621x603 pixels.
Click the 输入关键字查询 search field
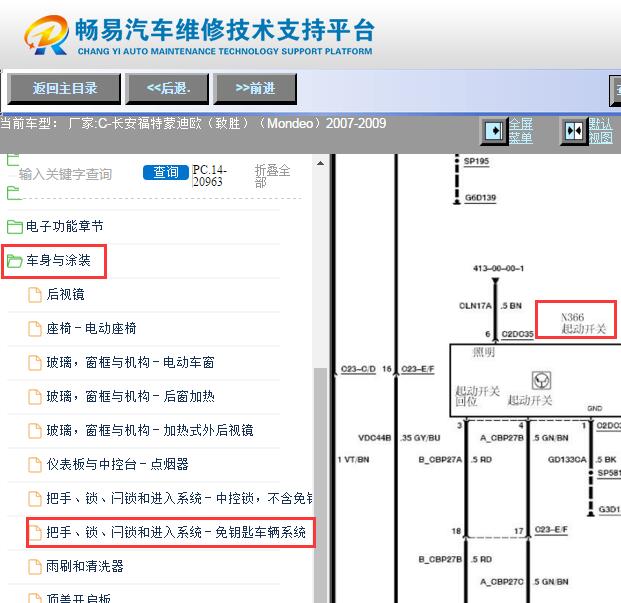point(66,174)
